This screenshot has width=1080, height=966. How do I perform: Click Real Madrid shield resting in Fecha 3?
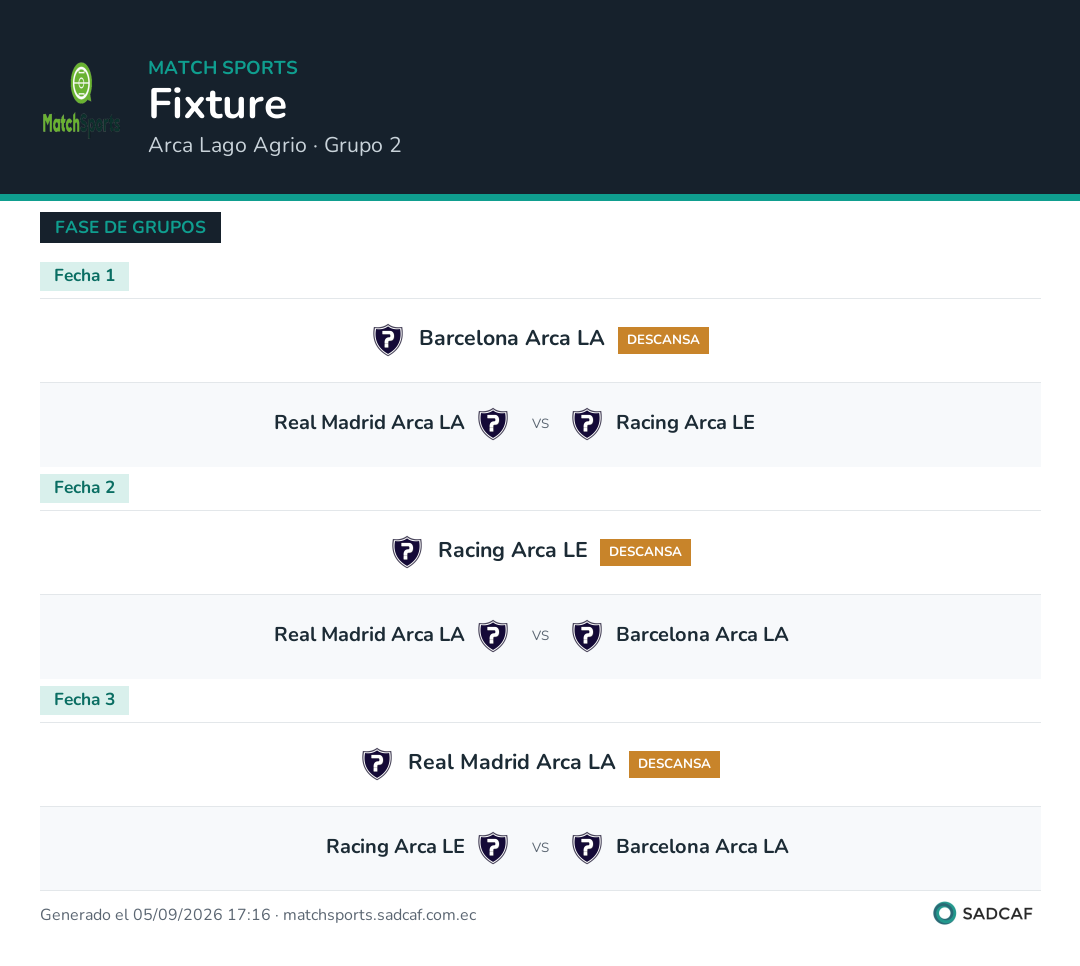click(377, 764)
